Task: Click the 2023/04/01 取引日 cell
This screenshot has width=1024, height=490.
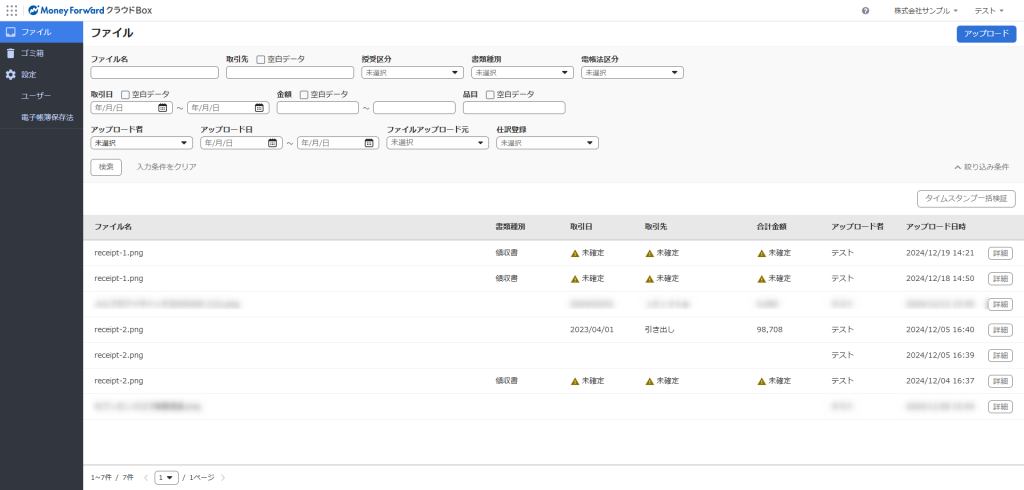Action: click(x=592, y=330)
